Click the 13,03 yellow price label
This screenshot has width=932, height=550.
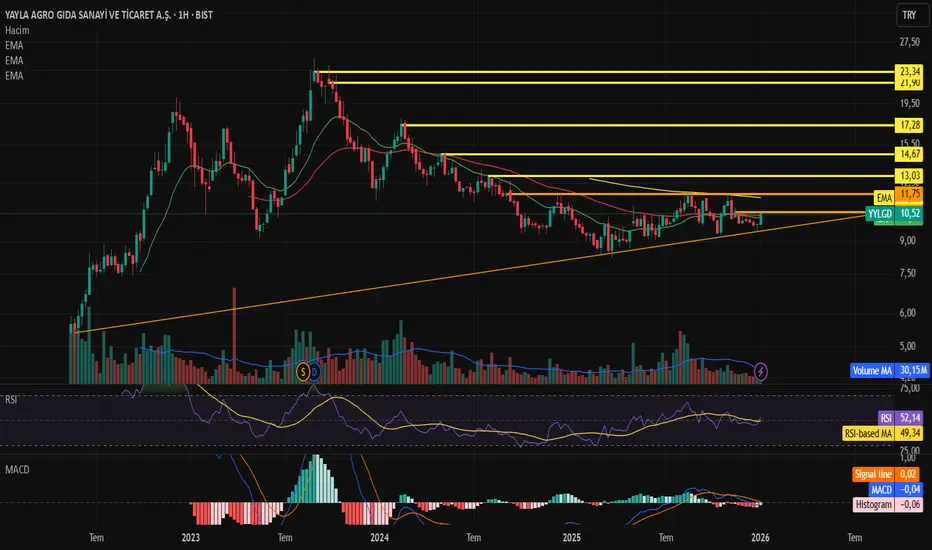[909, 175]
